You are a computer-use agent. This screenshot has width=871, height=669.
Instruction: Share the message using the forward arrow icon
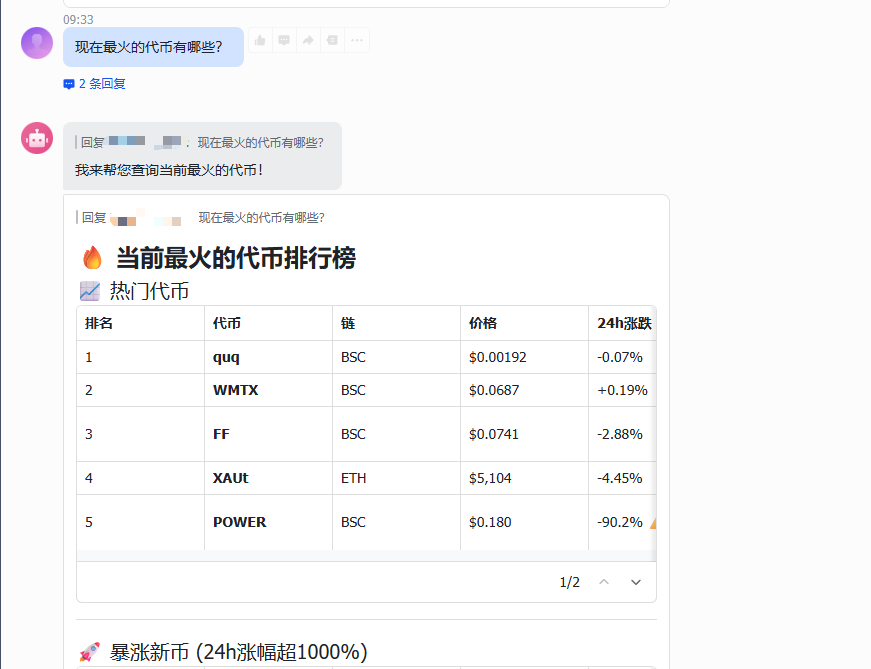[308, 40]
